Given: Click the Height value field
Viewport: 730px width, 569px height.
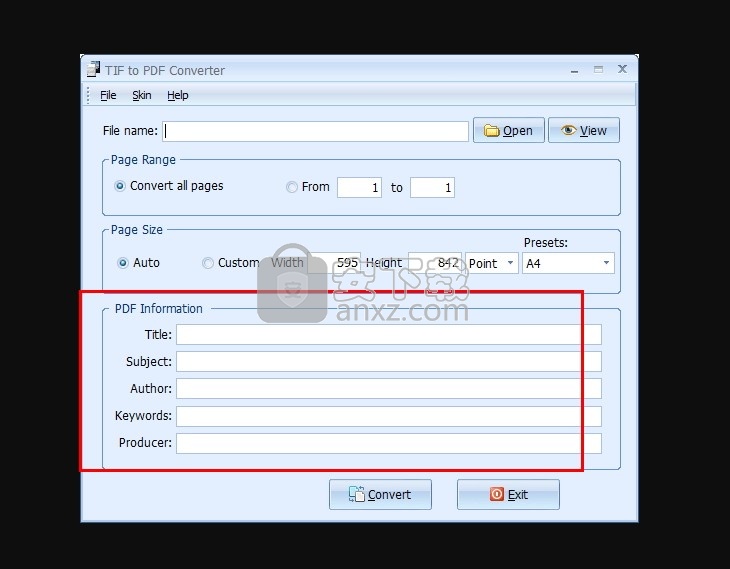Looking at the screenshot, I should click(435, 263).
